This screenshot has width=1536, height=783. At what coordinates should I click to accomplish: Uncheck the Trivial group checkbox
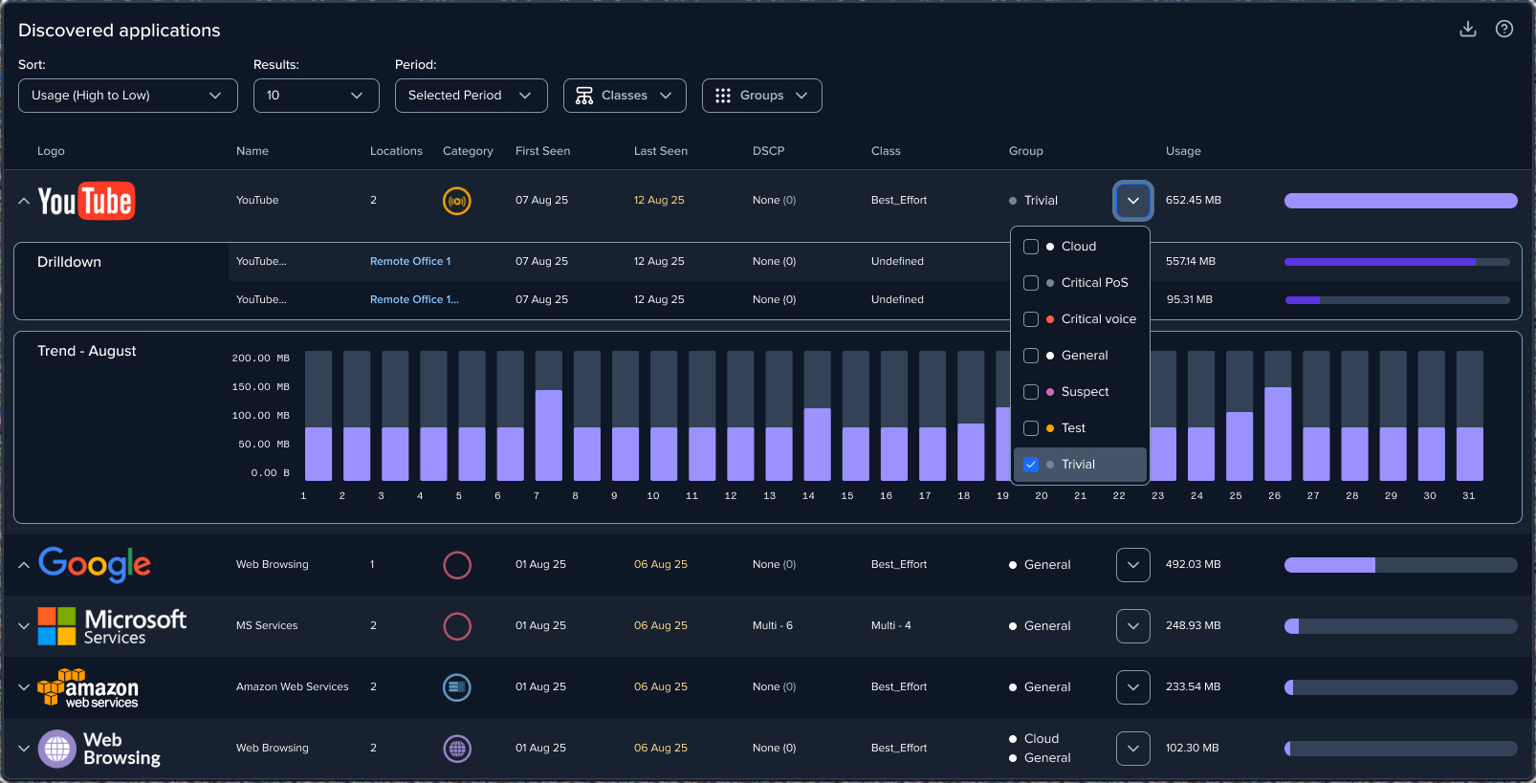click(1031, 465)
